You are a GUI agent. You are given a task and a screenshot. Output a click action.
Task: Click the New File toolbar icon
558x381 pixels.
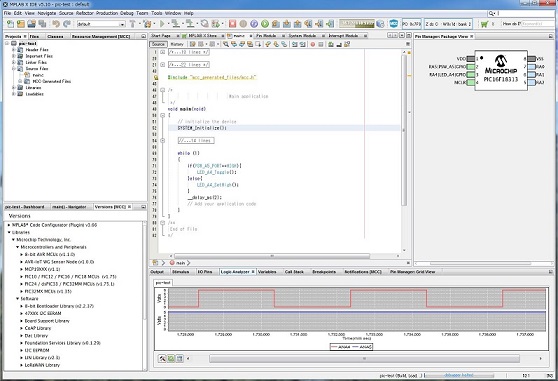pos(10,24)
